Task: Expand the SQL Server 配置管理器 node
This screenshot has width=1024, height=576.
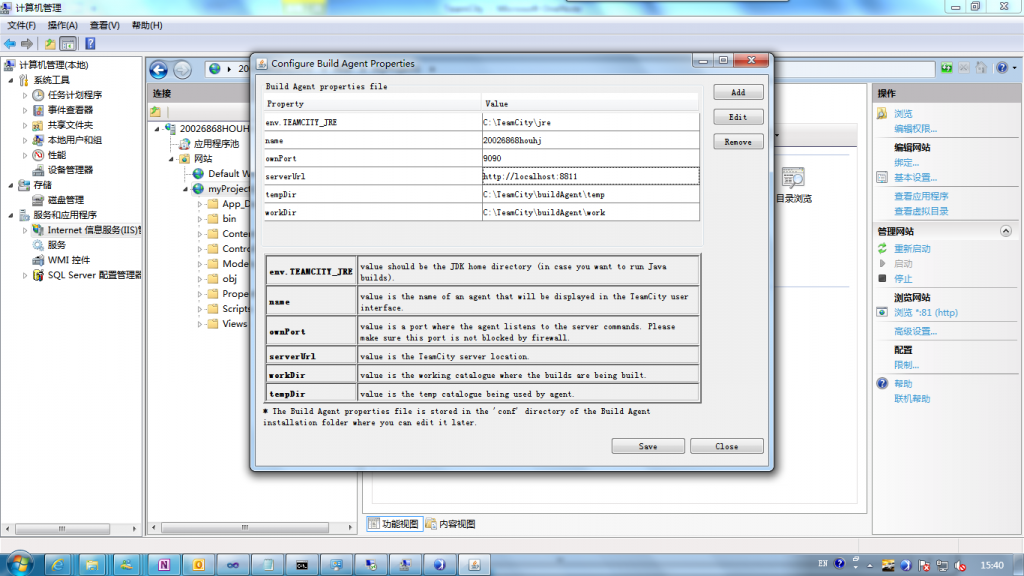Action: pos(25,276)
